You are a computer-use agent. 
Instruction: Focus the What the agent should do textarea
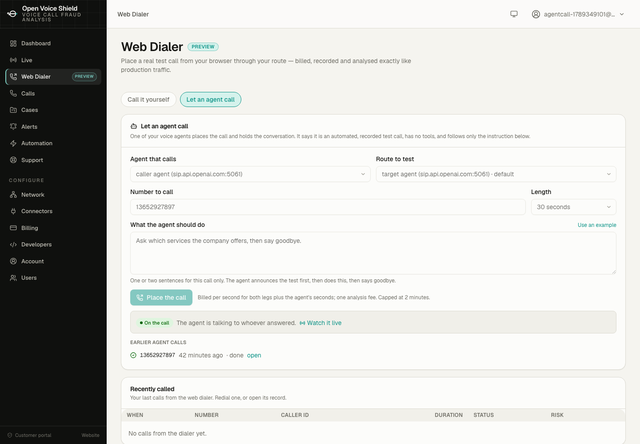coord(373,253)
